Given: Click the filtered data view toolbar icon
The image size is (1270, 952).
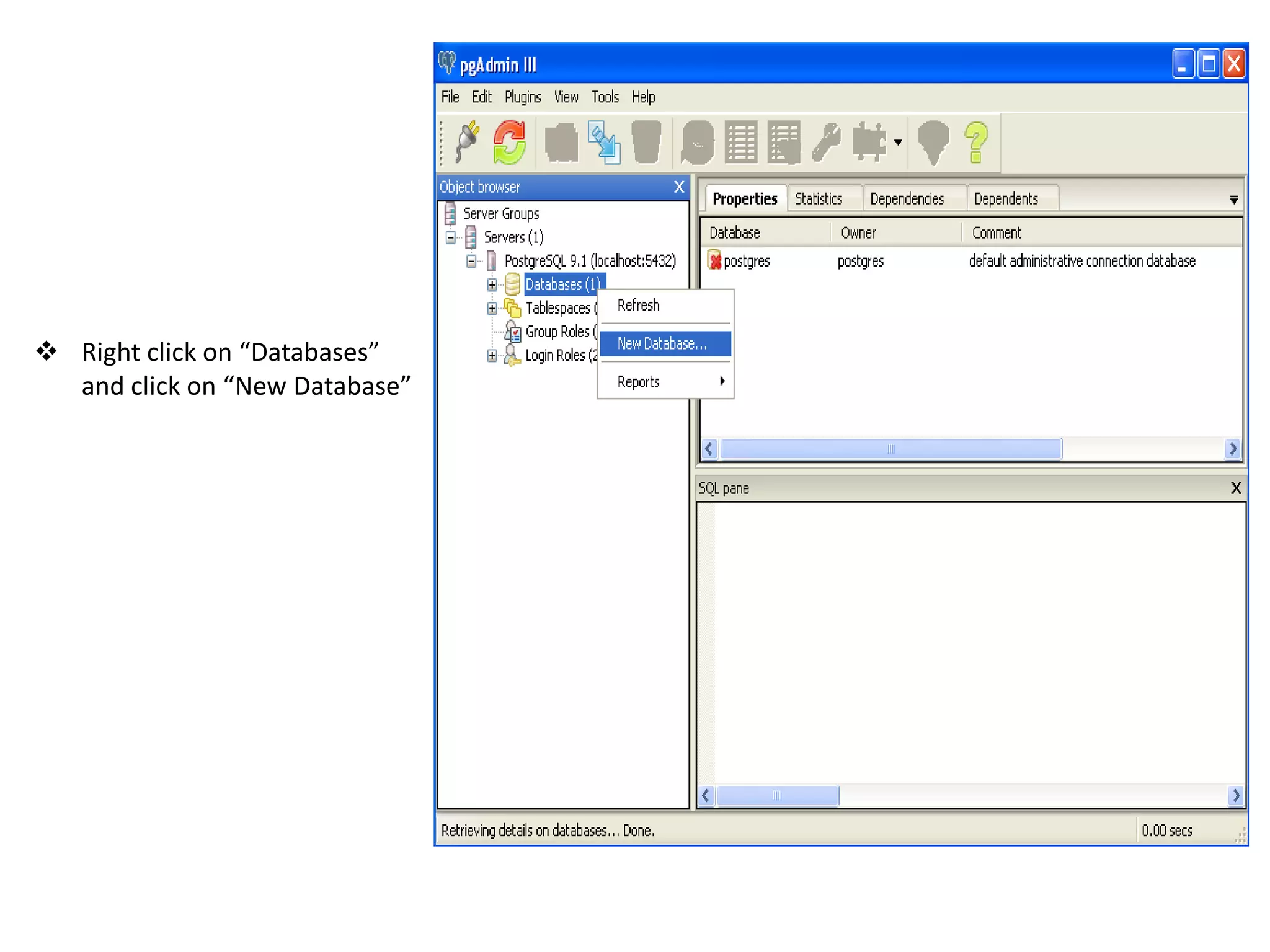Looking at the screenshot, I should click(784, 143).
